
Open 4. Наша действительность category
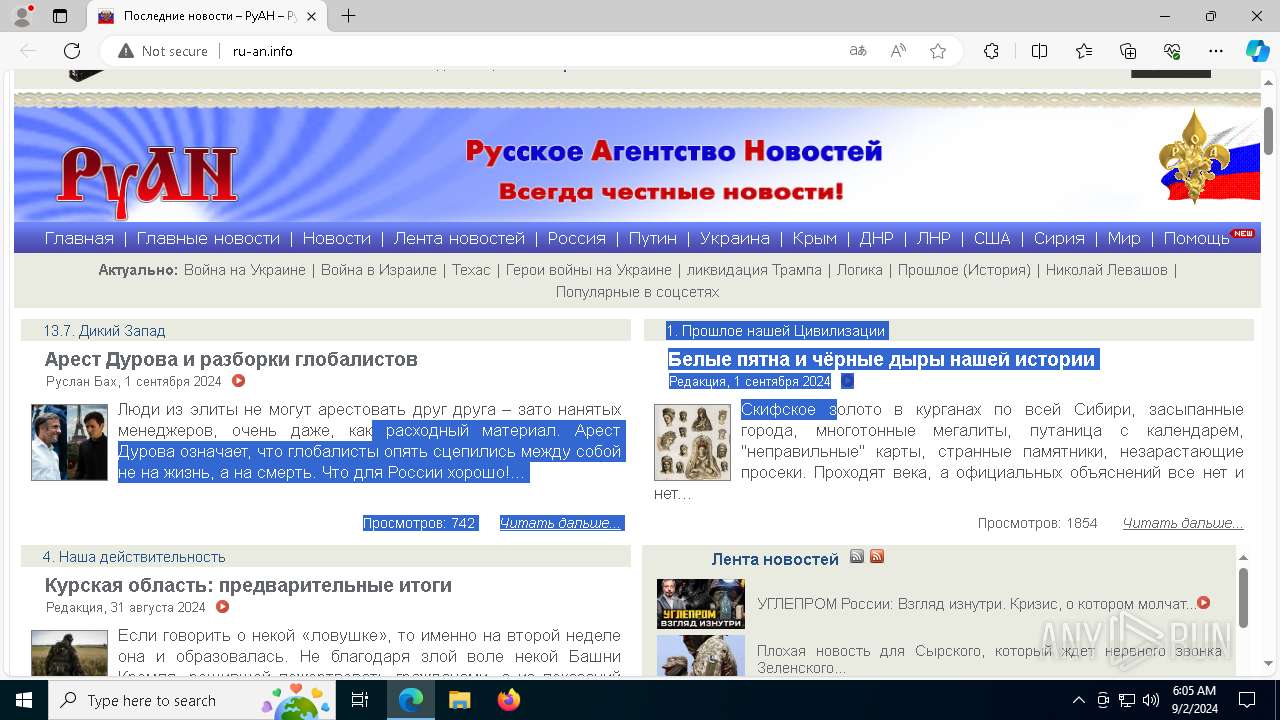click(134, 557)
